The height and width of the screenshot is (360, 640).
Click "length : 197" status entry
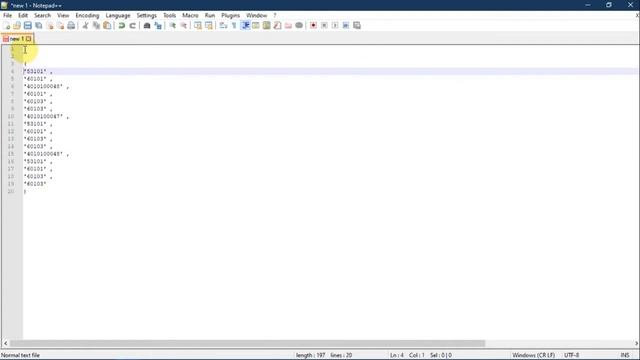pos(311,356)
